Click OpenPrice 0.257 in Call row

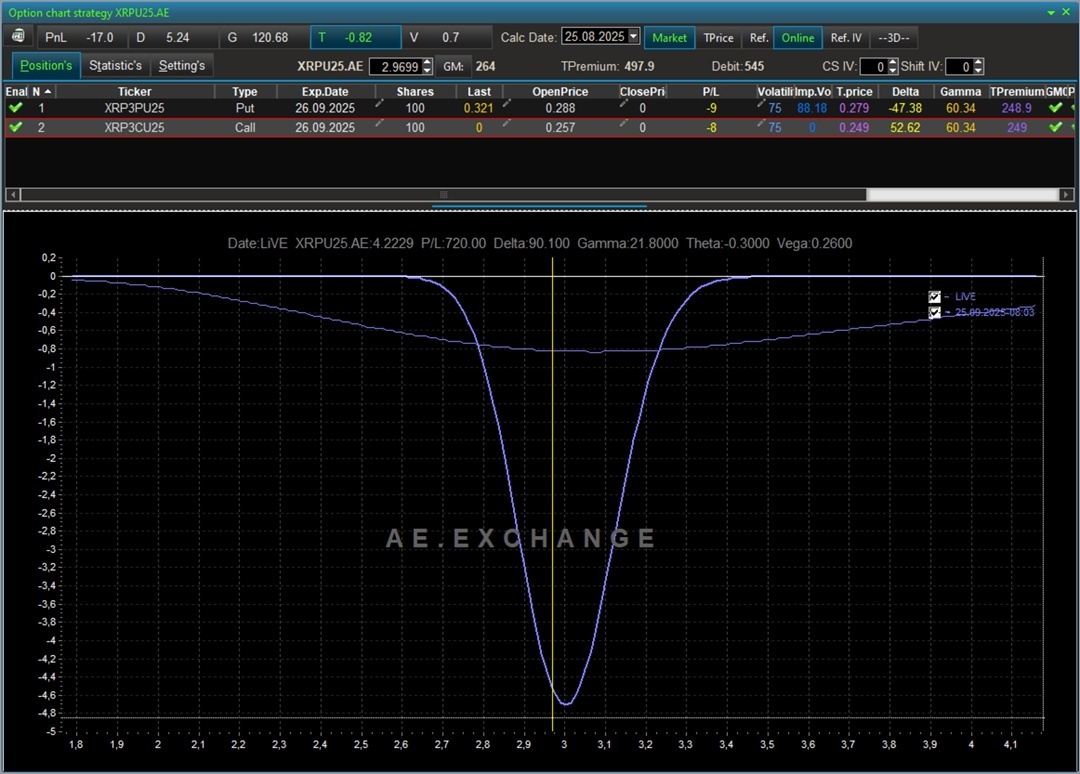(560, 127)
